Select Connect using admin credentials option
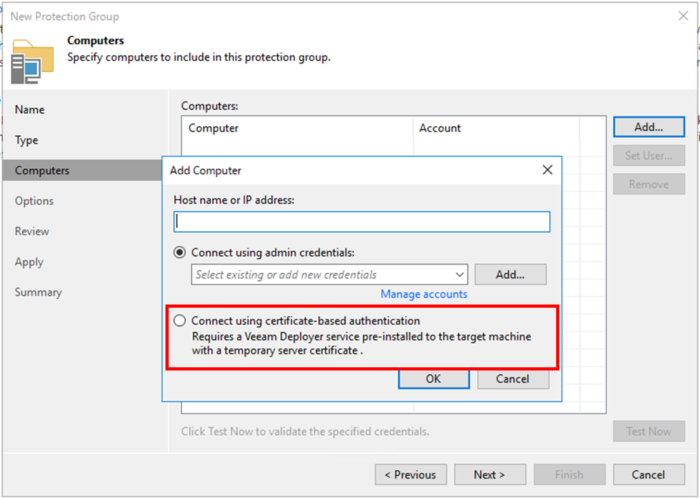This screenshot has width=700, height=498. point(180,252)
